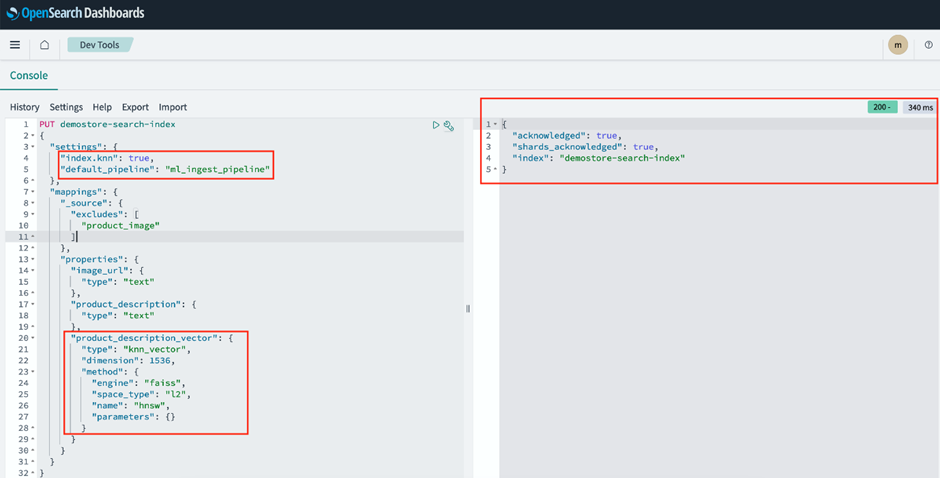Open the hamburger navigation menu
The height and width of the screenshot is (478, 940).
coord(15,45)
